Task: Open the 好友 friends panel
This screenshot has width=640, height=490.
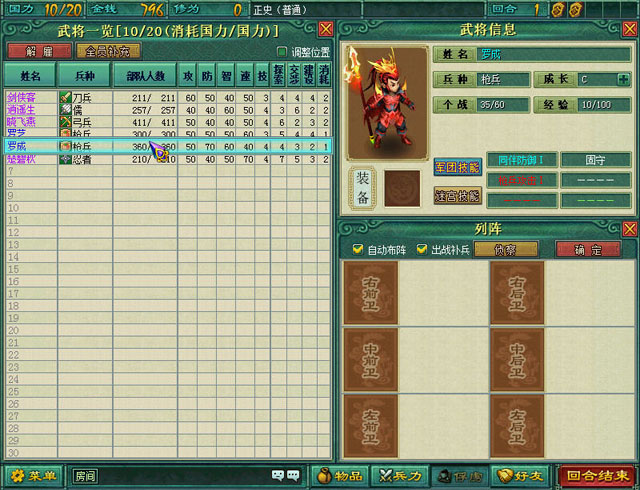Action: point(520,476)
